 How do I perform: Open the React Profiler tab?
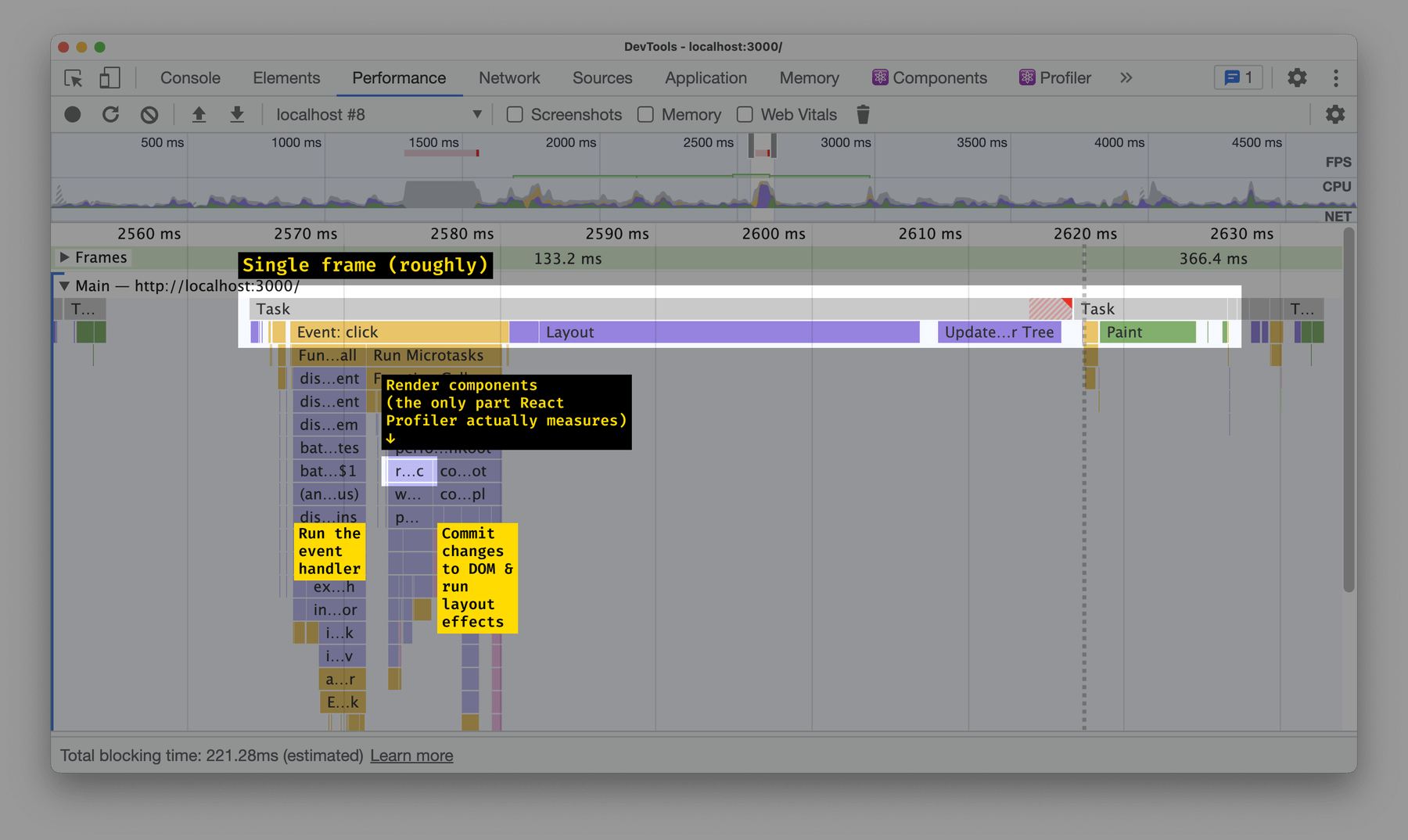(1054, 78)
